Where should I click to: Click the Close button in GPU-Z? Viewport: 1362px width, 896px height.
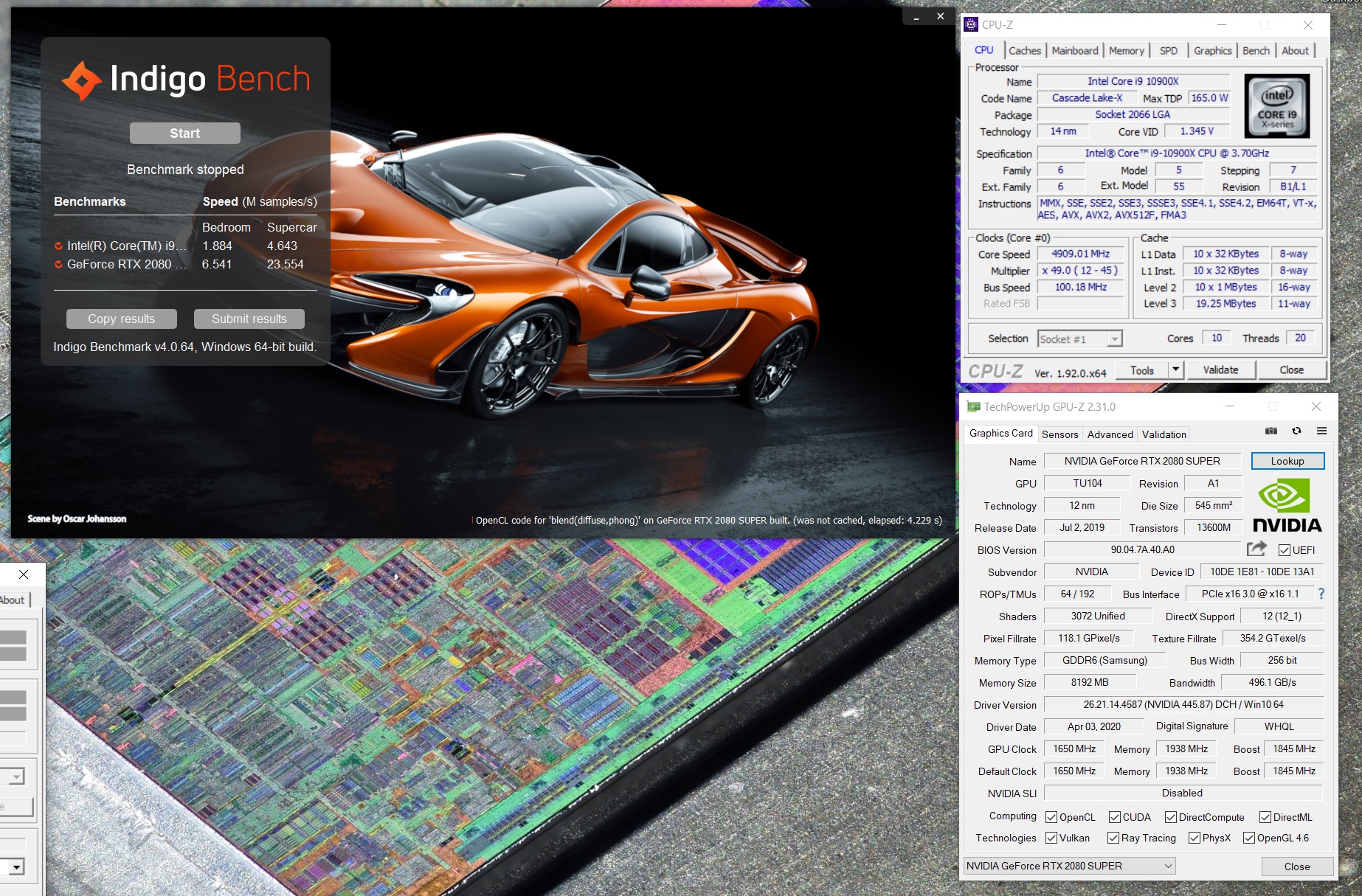click(1296, 867)
